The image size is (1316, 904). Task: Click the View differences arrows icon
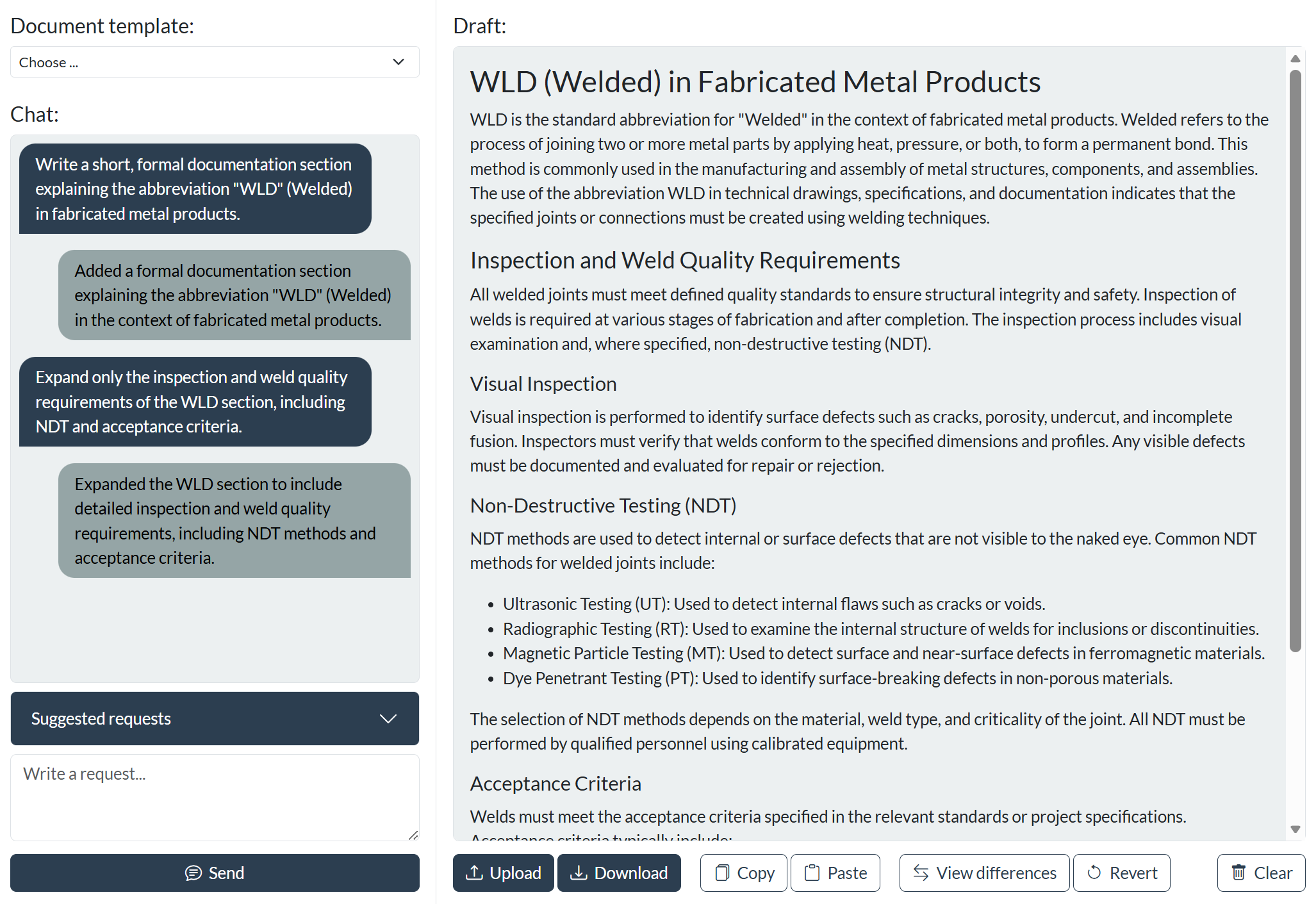pyautogui.click(x=921, y=873)
